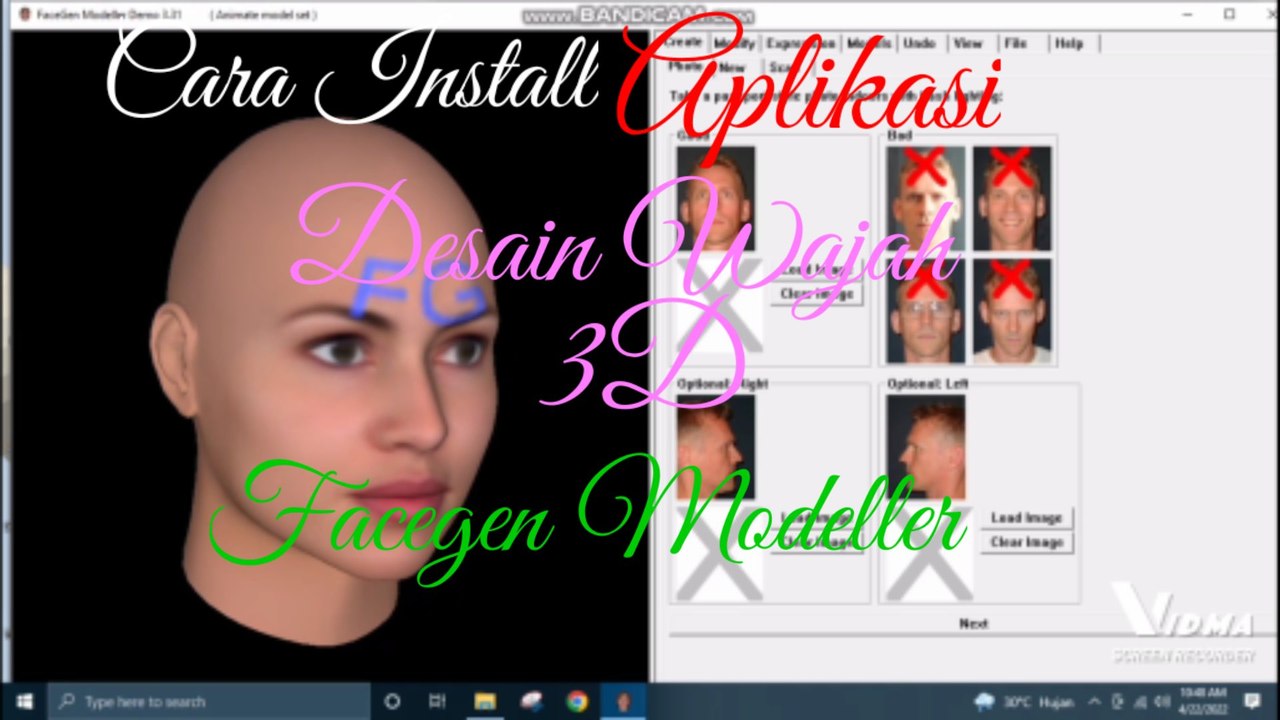1280x720 pixels.
Task: Click the taskbar clock and date
Action: (x=1203, y=701)
